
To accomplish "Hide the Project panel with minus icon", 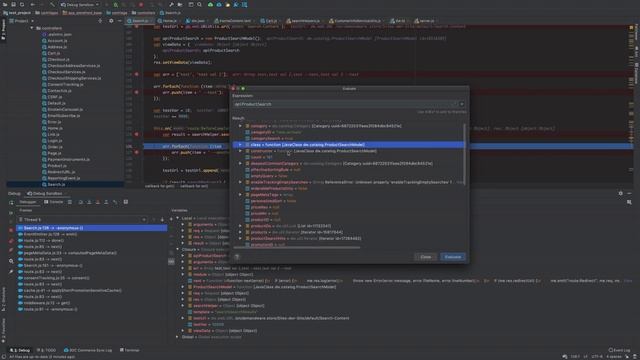I will click(x=120, y=20).
